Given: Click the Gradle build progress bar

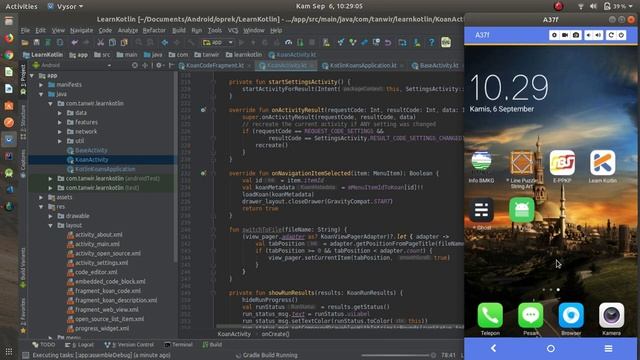Looking at the screenshot, I should click(x=397, y=355).
